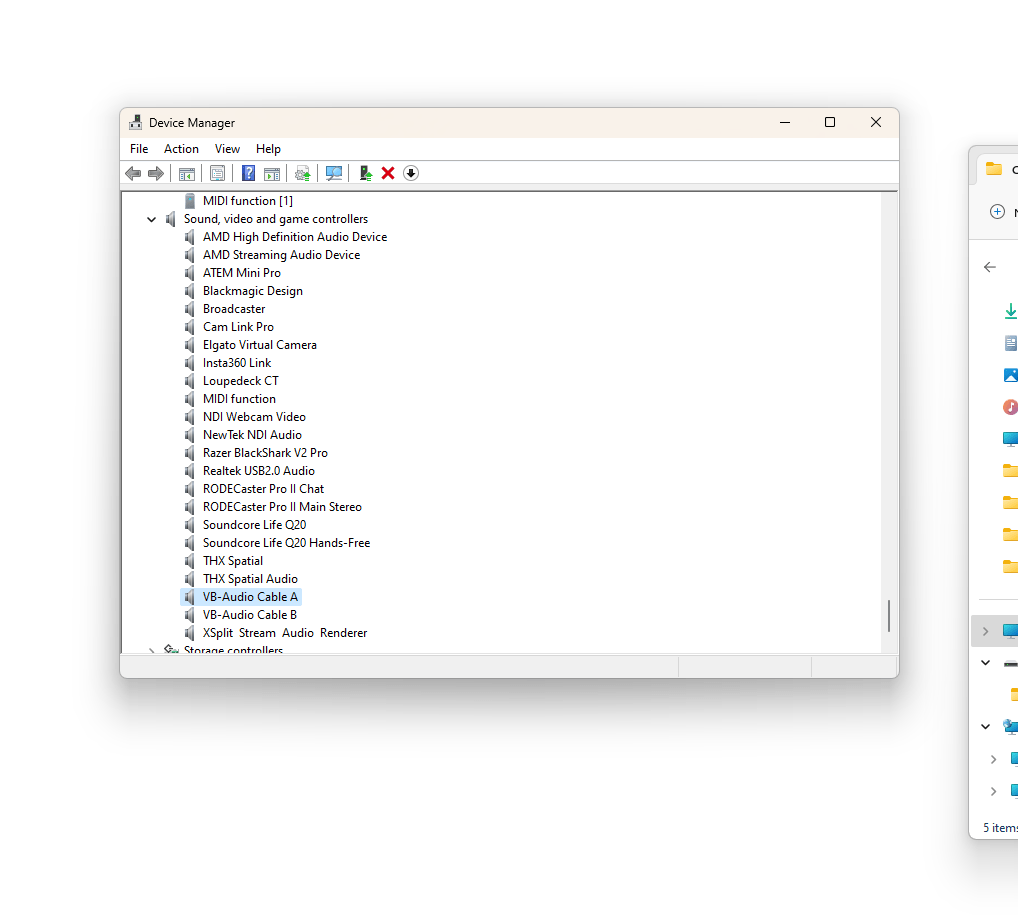
Task: Open the File menu
Action: pyautogui.click(x=139, y=149)
